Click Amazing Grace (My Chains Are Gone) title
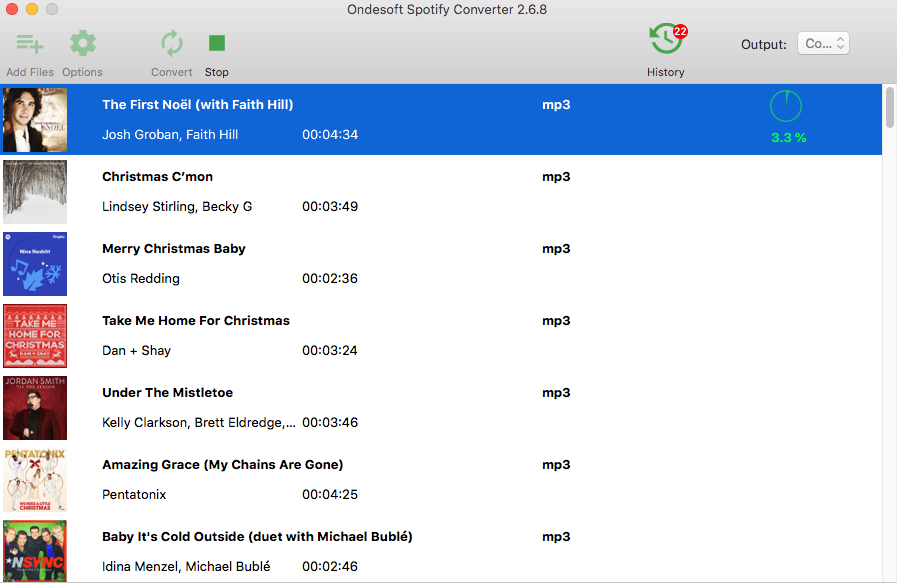 (223, 465)
